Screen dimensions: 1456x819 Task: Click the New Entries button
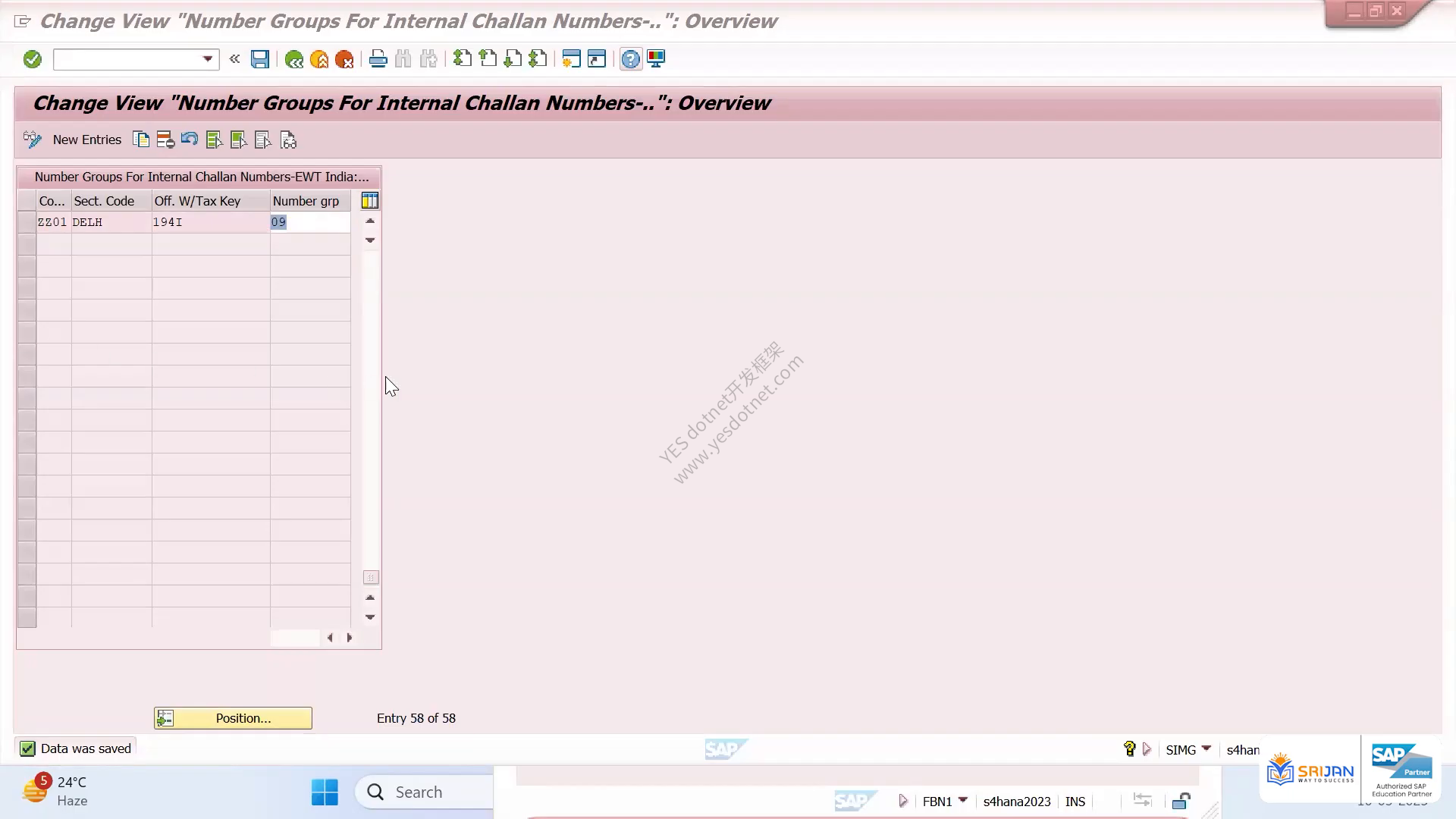coord(87,140)
